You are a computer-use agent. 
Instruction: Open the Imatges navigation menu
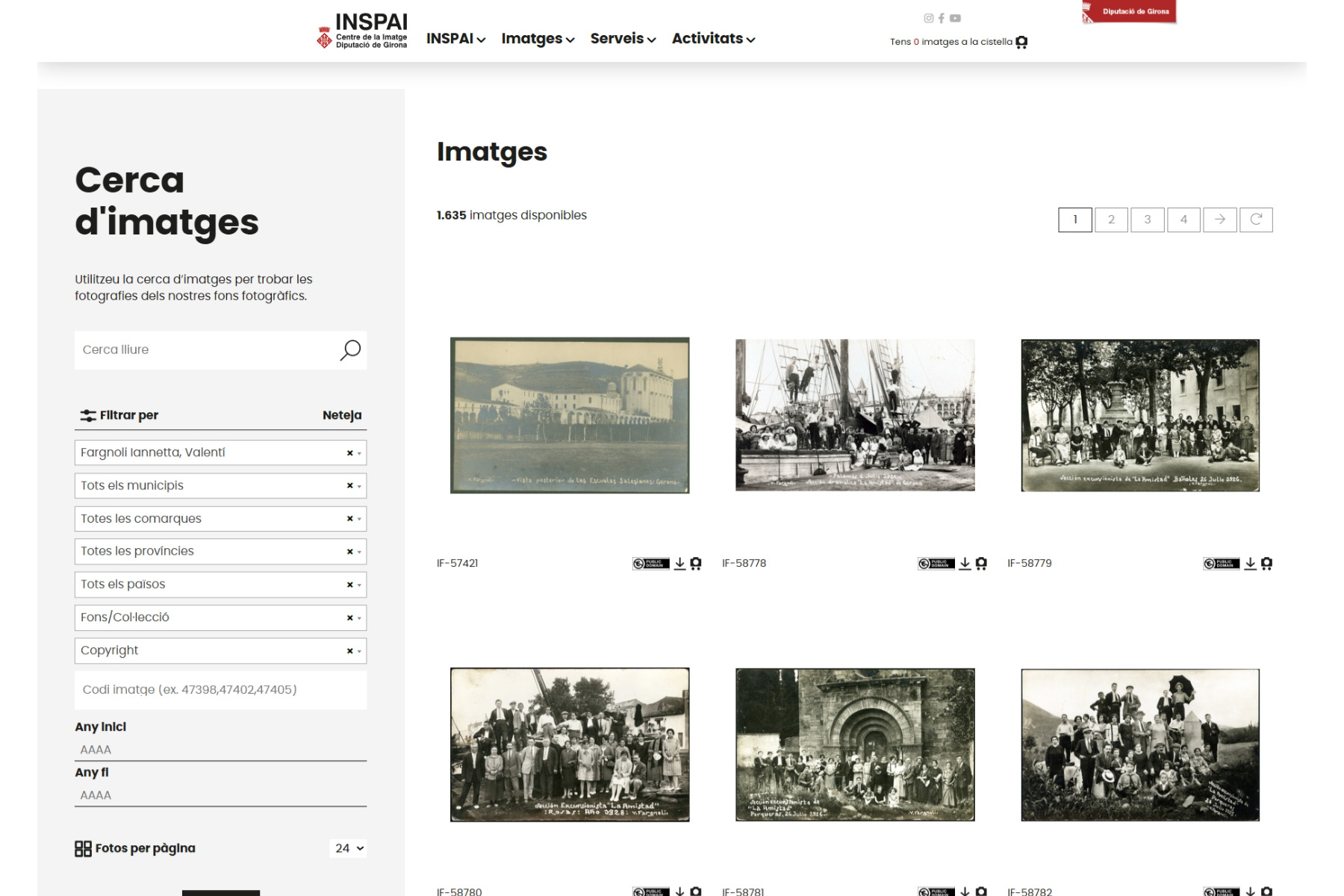(537, 39)
